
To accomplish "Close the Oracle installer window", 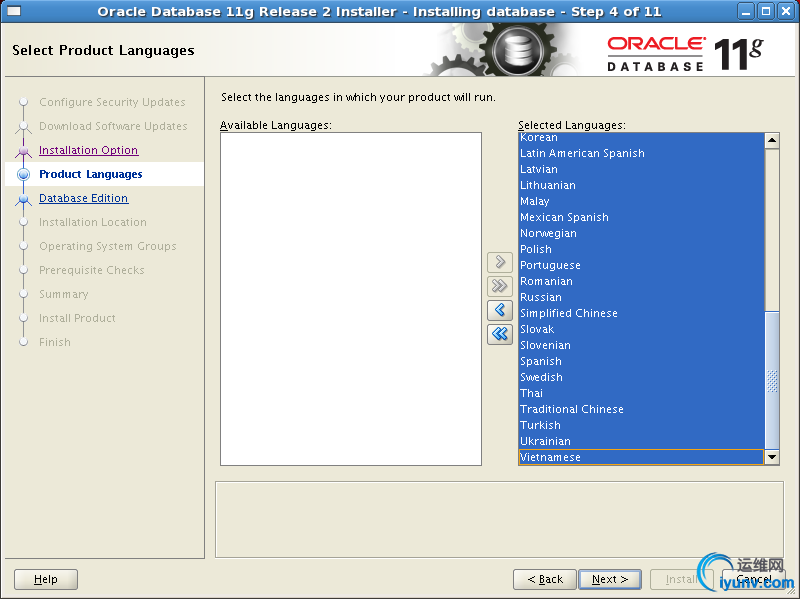I will (x=786, y=11).
